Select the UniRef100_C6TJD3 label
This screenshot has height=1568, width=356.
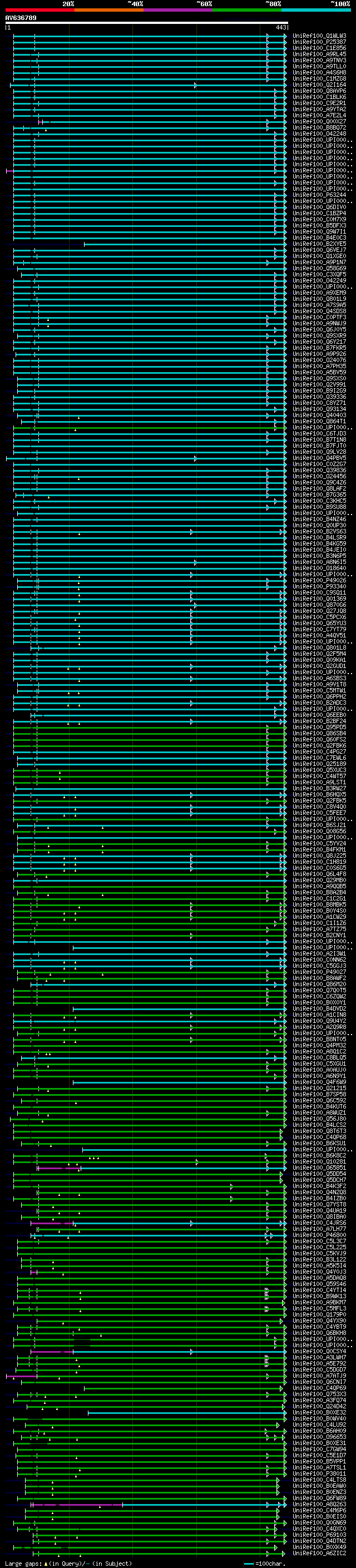point(319,433)
